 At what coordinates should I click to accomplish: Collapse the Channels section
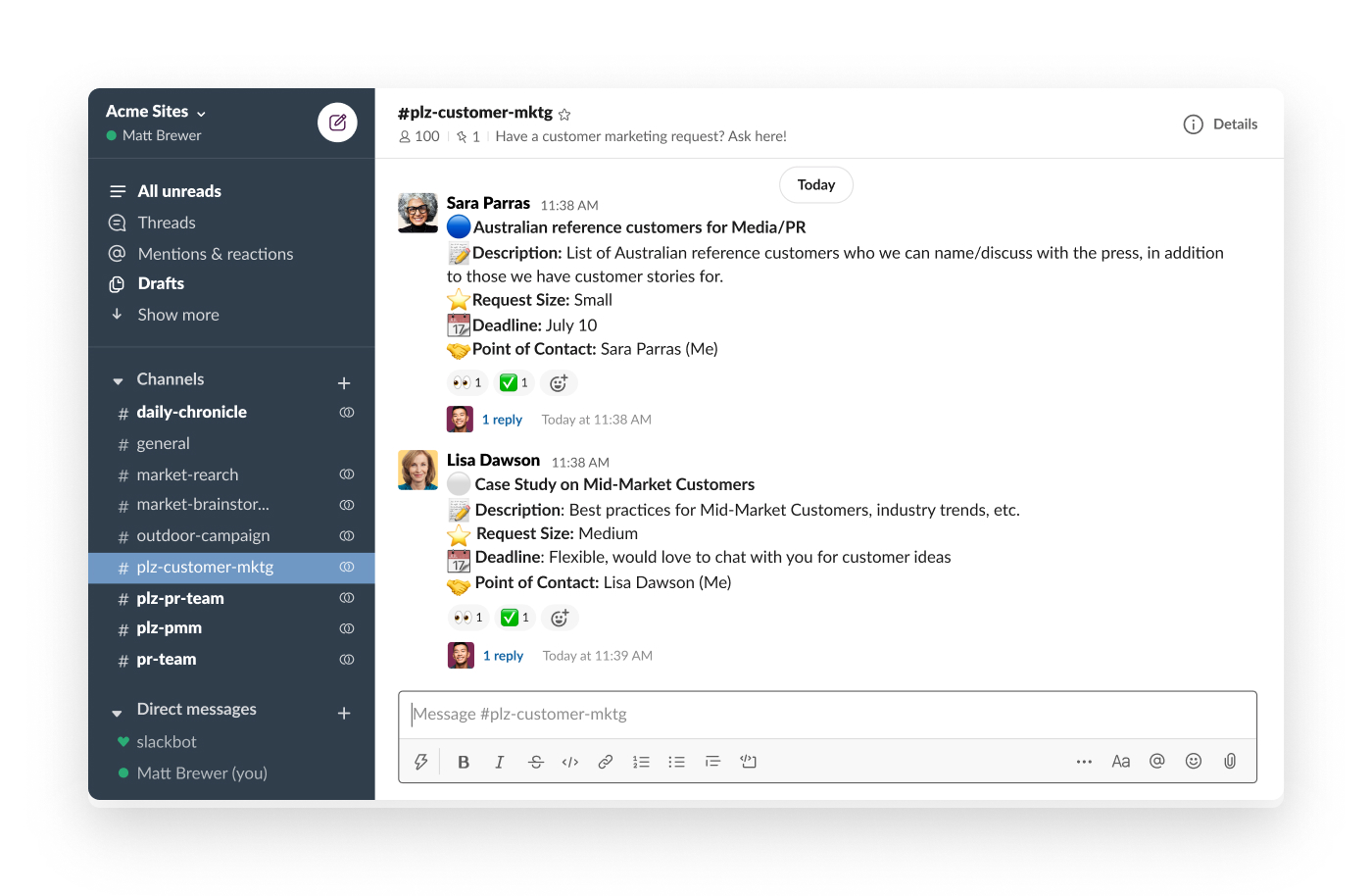point(118,380)
